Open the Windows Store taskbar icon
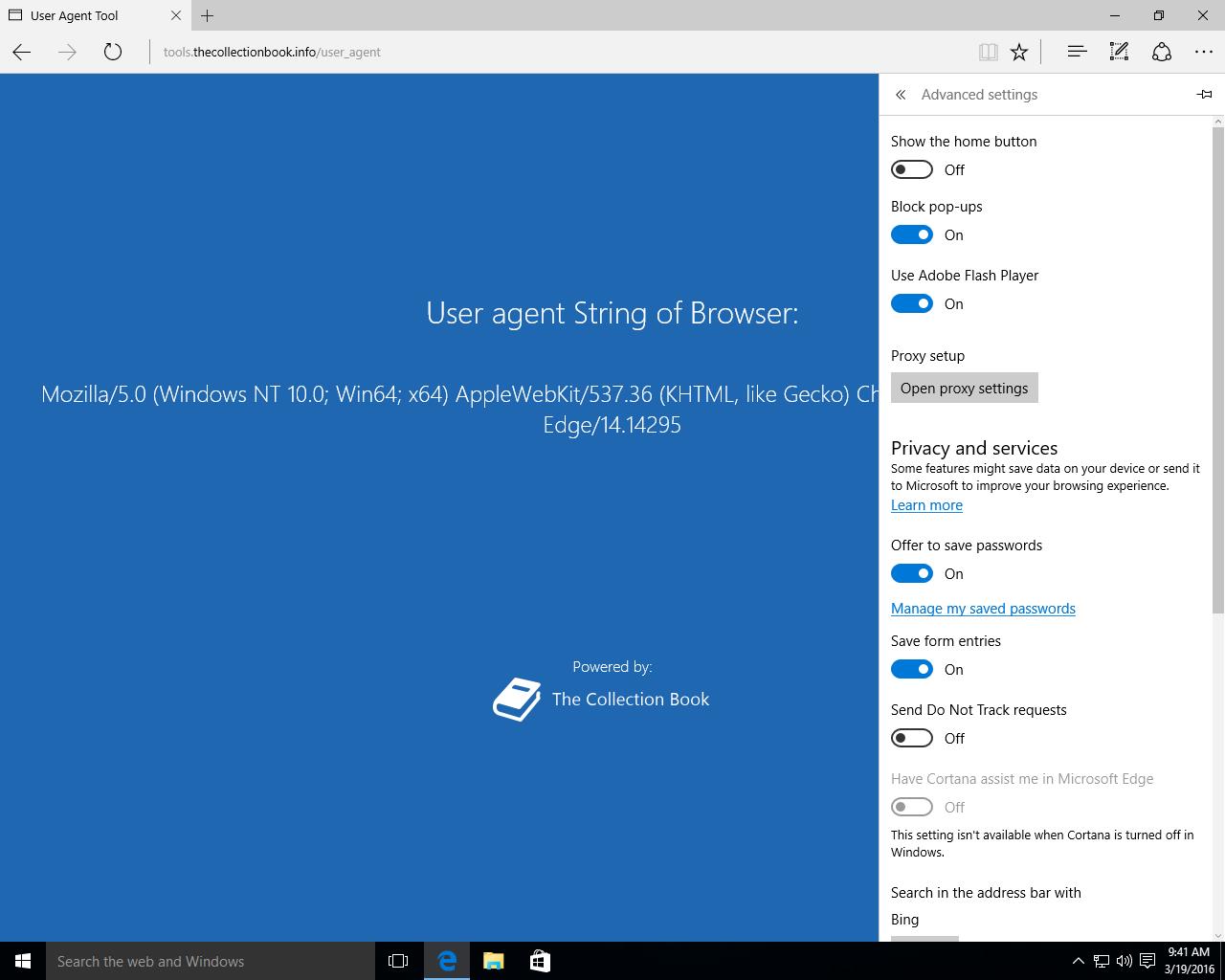Image resolution: width=1225 pixels, height=980 pixels. [540, 961]
